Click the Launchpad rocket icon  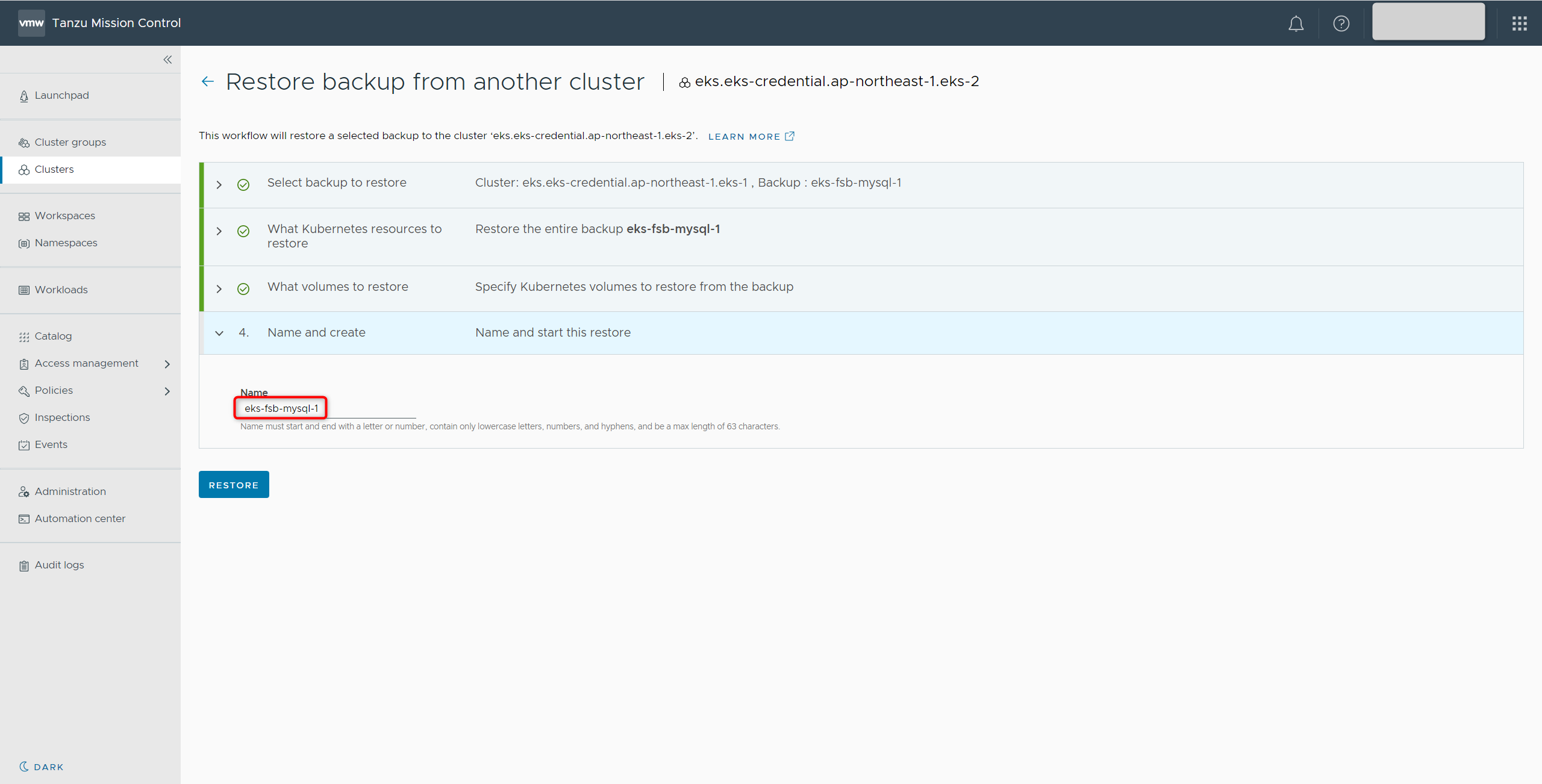pos(24,96)
